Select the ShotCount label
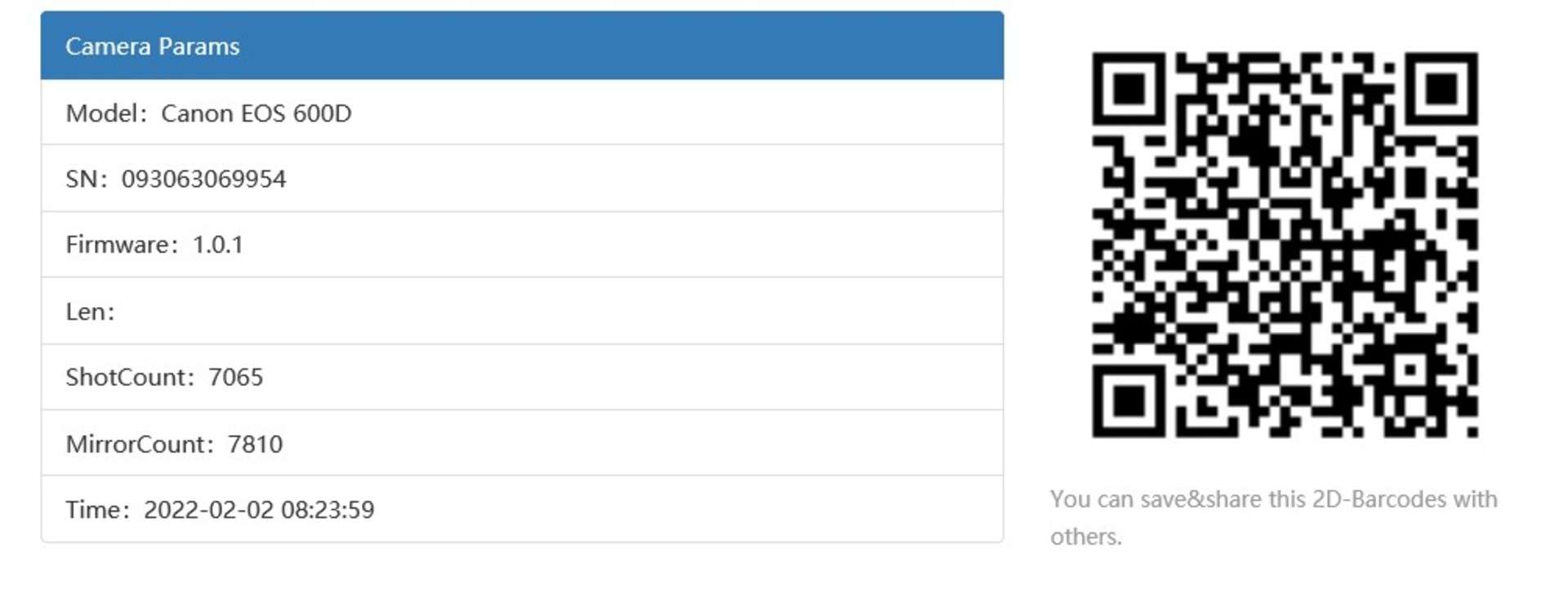 [127, 377]
